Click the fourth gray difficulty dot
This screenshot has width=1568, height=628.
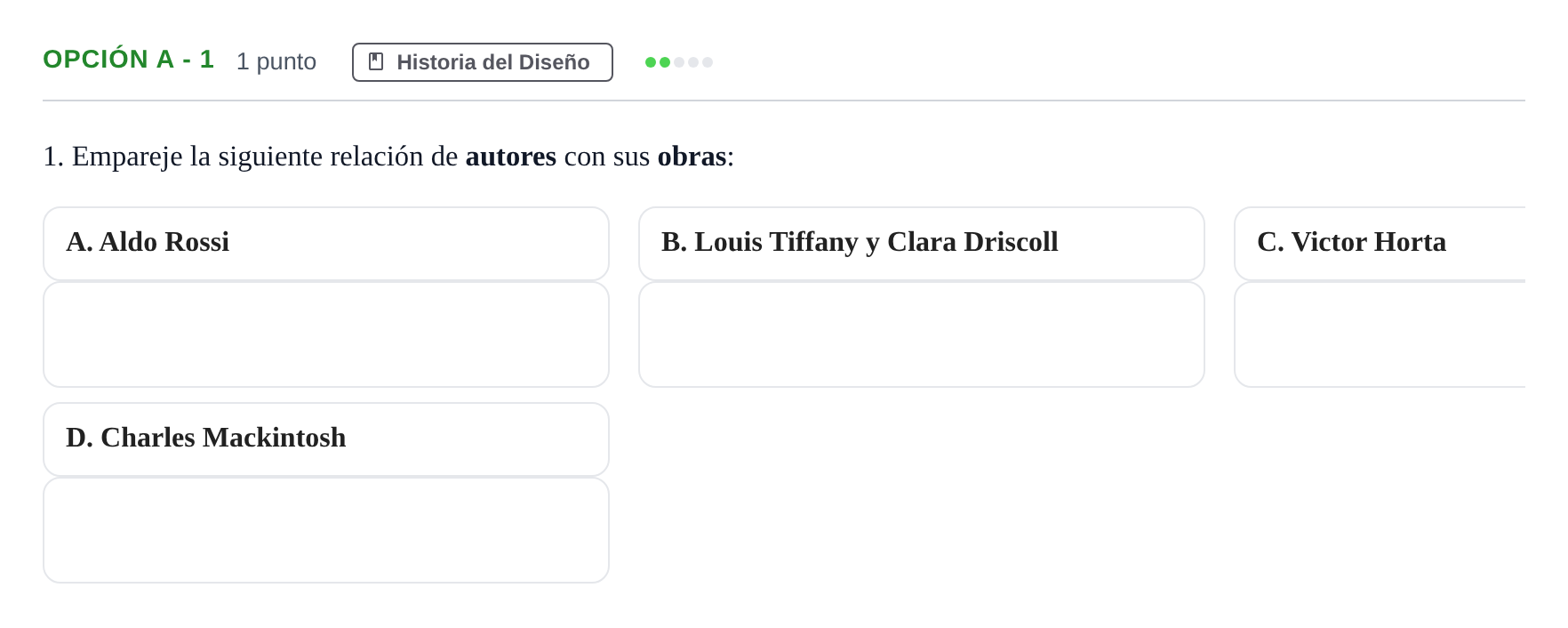tap(693, 62)
